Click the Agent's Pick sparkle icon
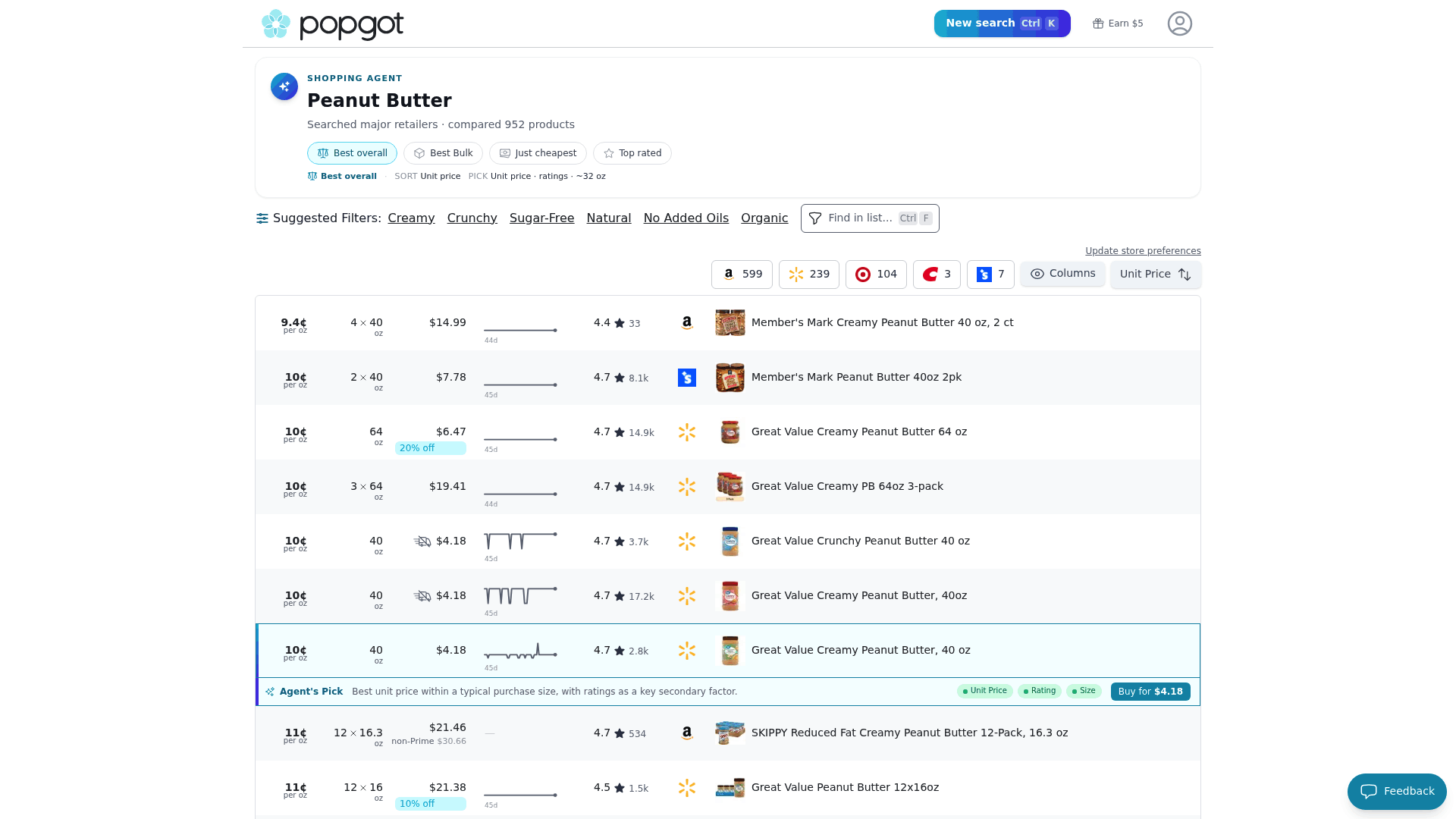The width and height of the screenshot is (1456, 819). pyautogui.click(x=270, y=692)
